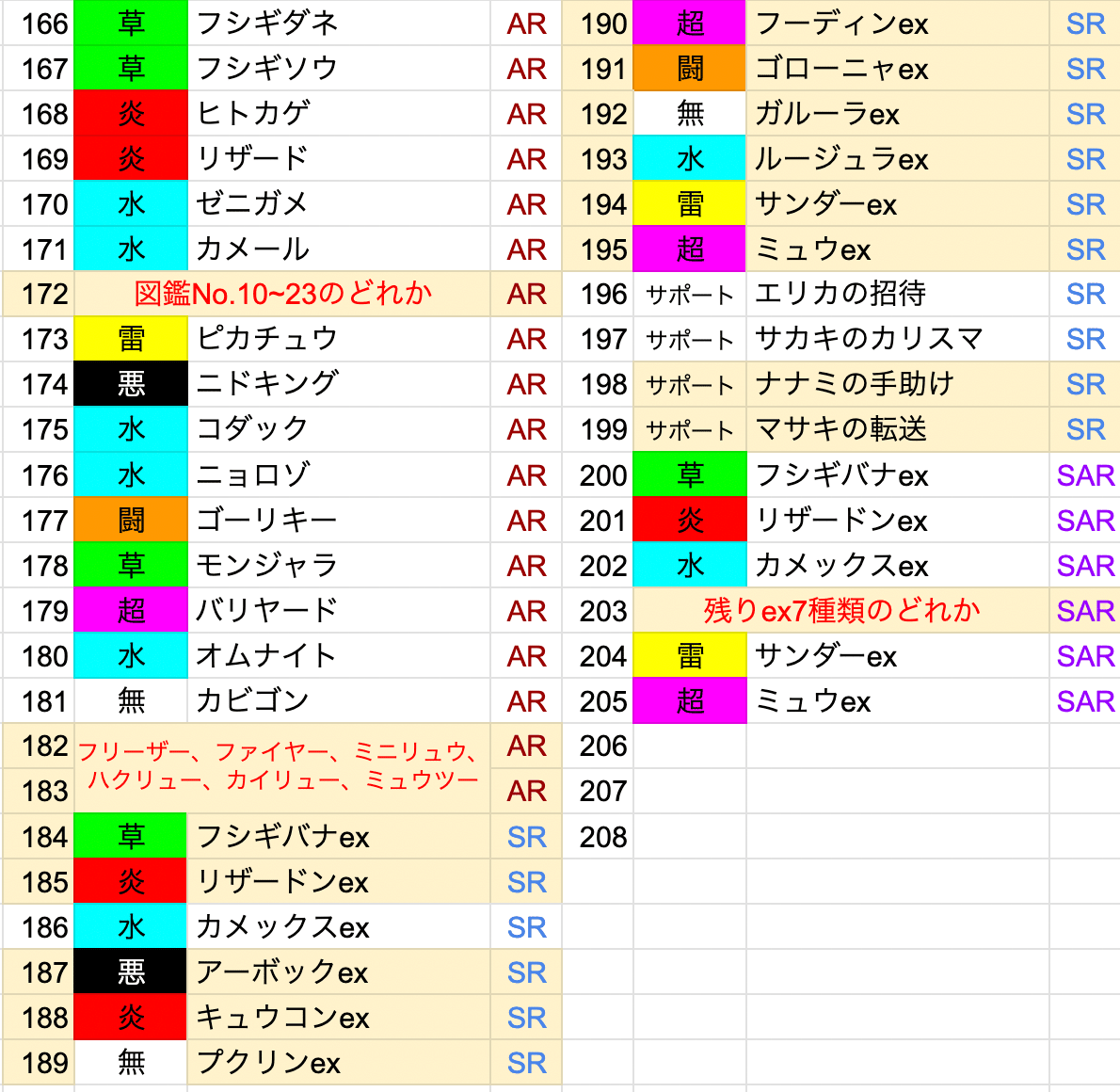This screenshot has width=1120, height=1092.
Task: Click the empty cell beside number 207
Action: point(690,791)
